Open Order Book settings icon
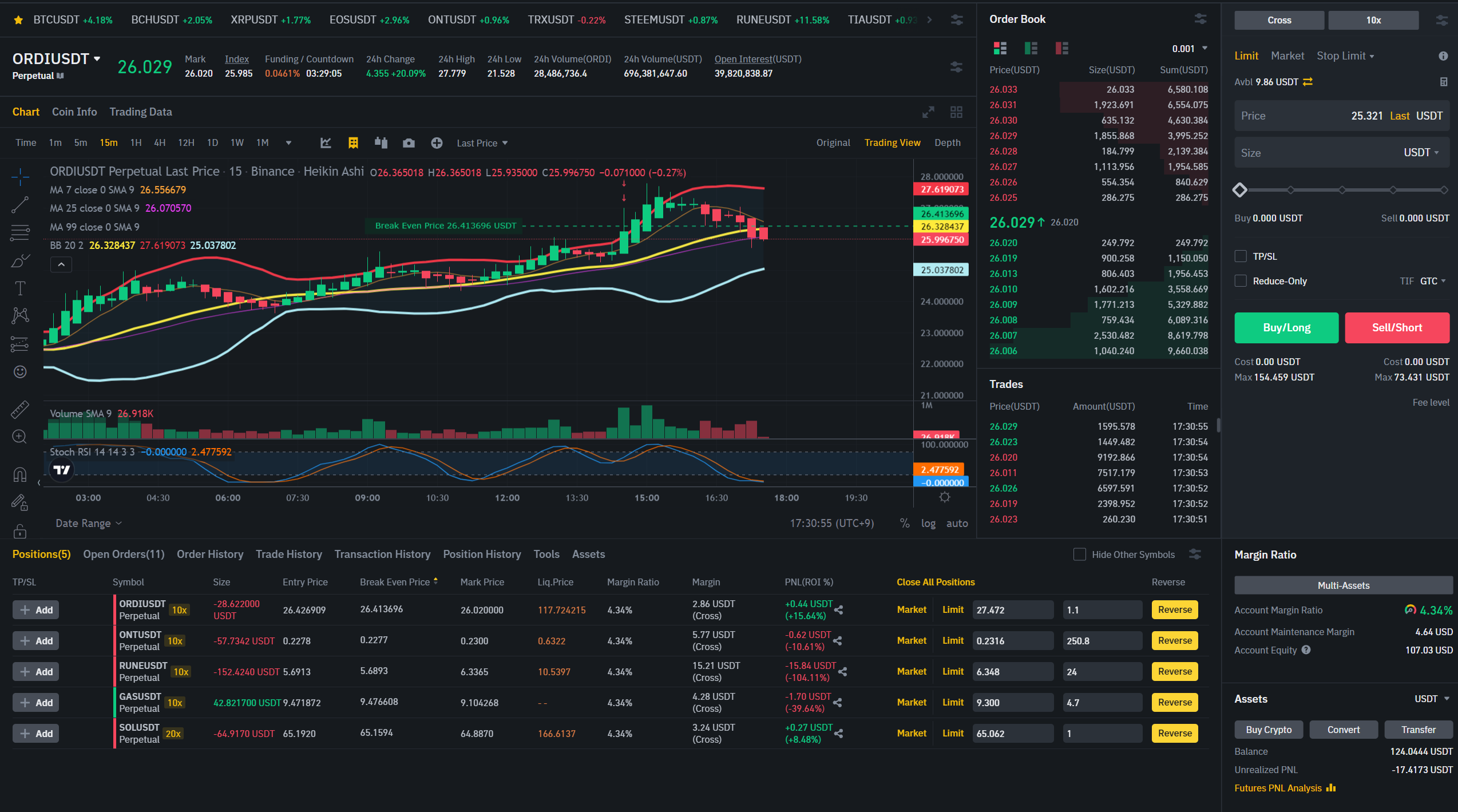 1201,19
